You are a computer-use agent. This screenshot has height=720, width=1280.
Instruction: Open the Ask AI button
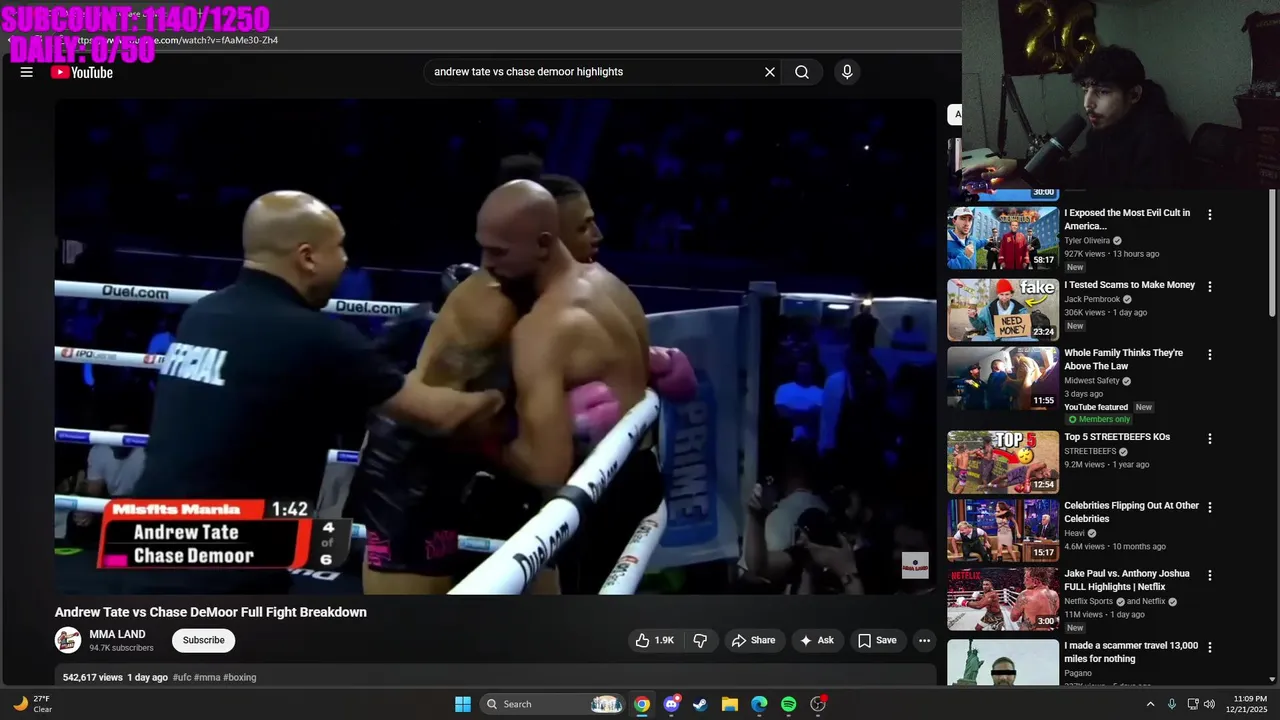pyautogui.click(x=816, y=640)
